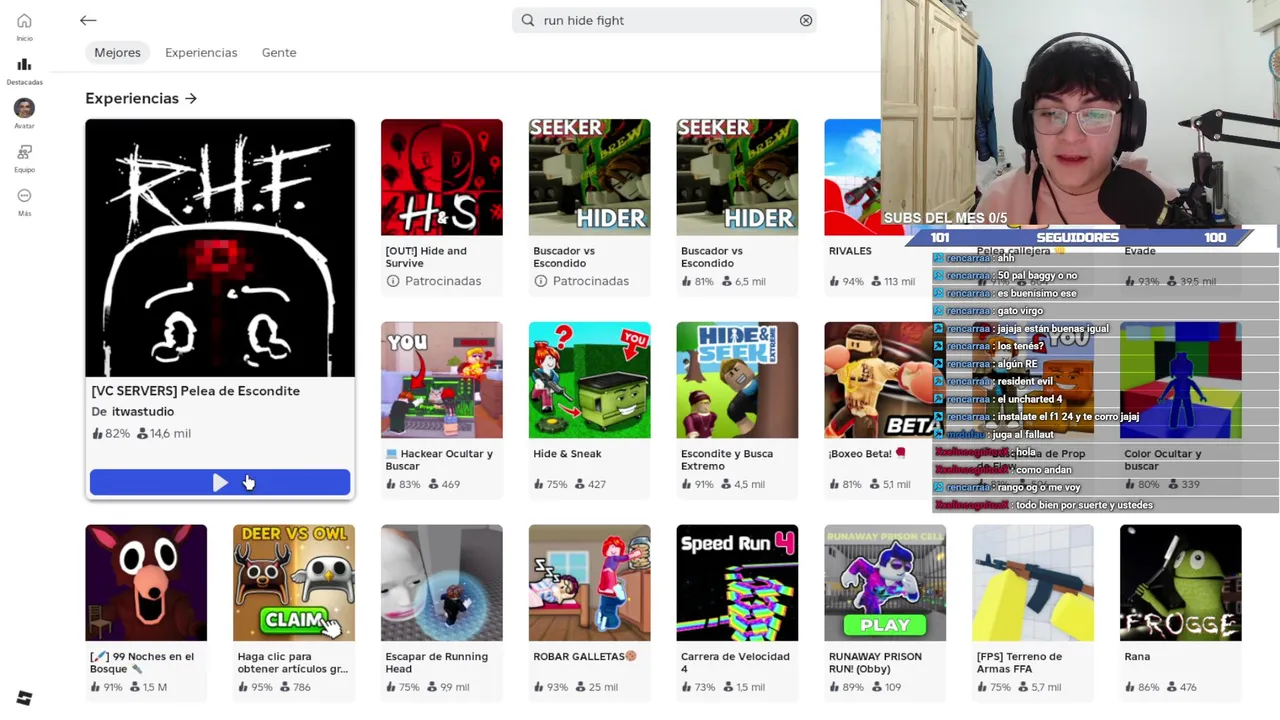
Task: Switch to the Gente tab
Action: (279, 52)
